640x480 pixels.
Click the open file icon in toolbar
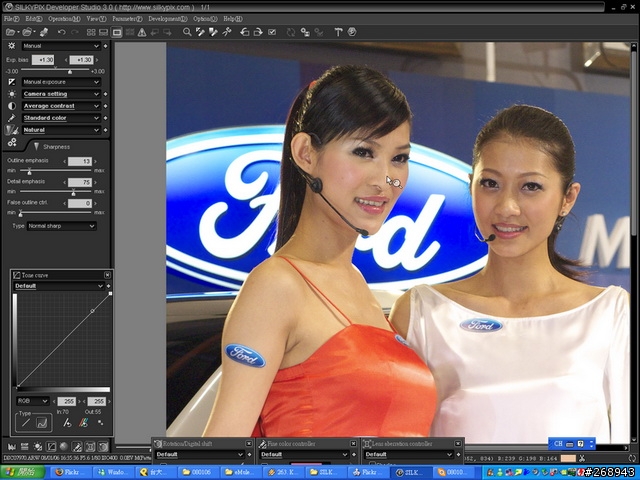click(x=10, y=32)
